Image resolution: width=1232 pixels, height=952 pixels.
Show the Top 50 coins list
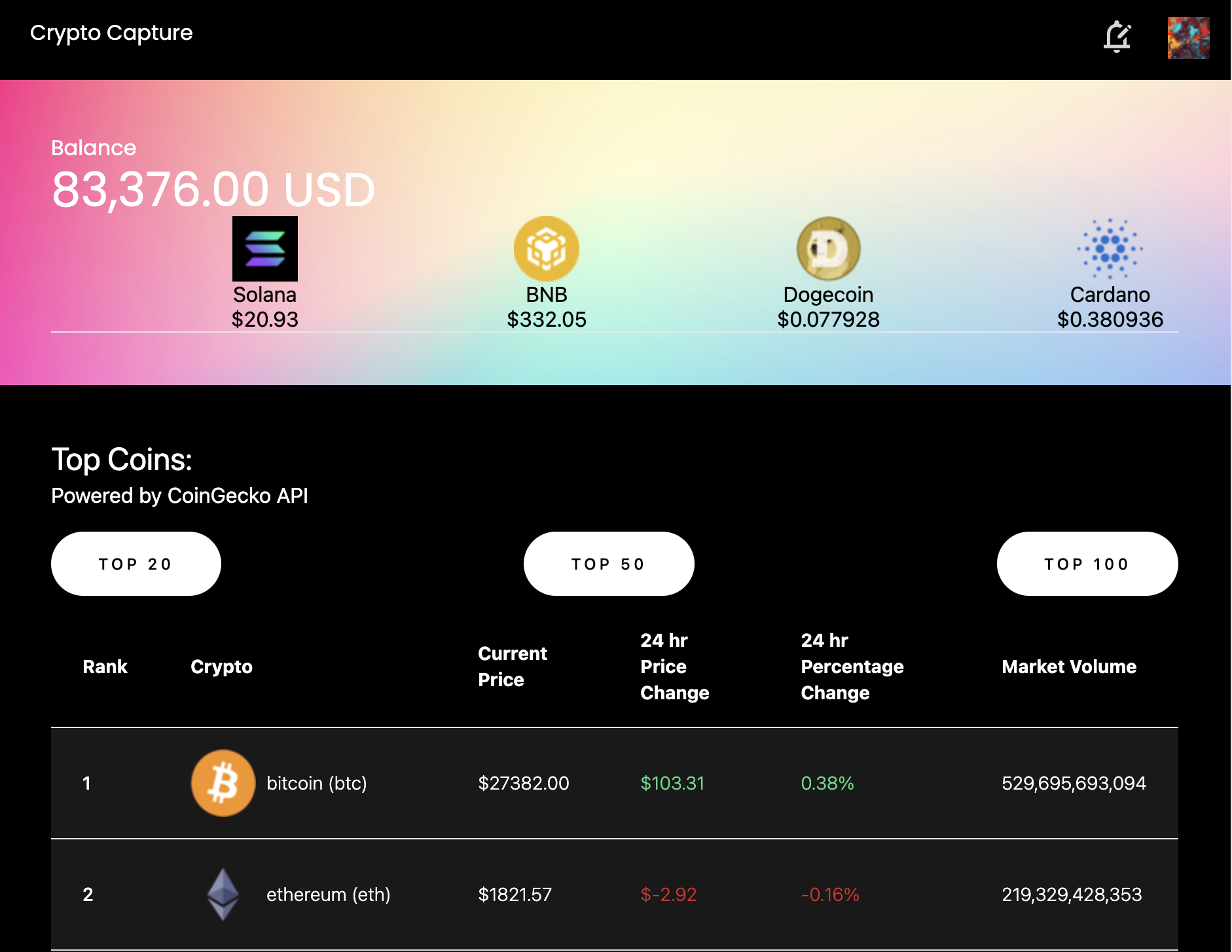click(608, 563)
